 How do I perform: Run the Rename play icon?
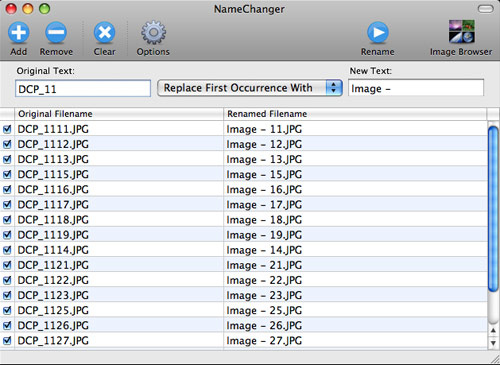pos(378,33)
